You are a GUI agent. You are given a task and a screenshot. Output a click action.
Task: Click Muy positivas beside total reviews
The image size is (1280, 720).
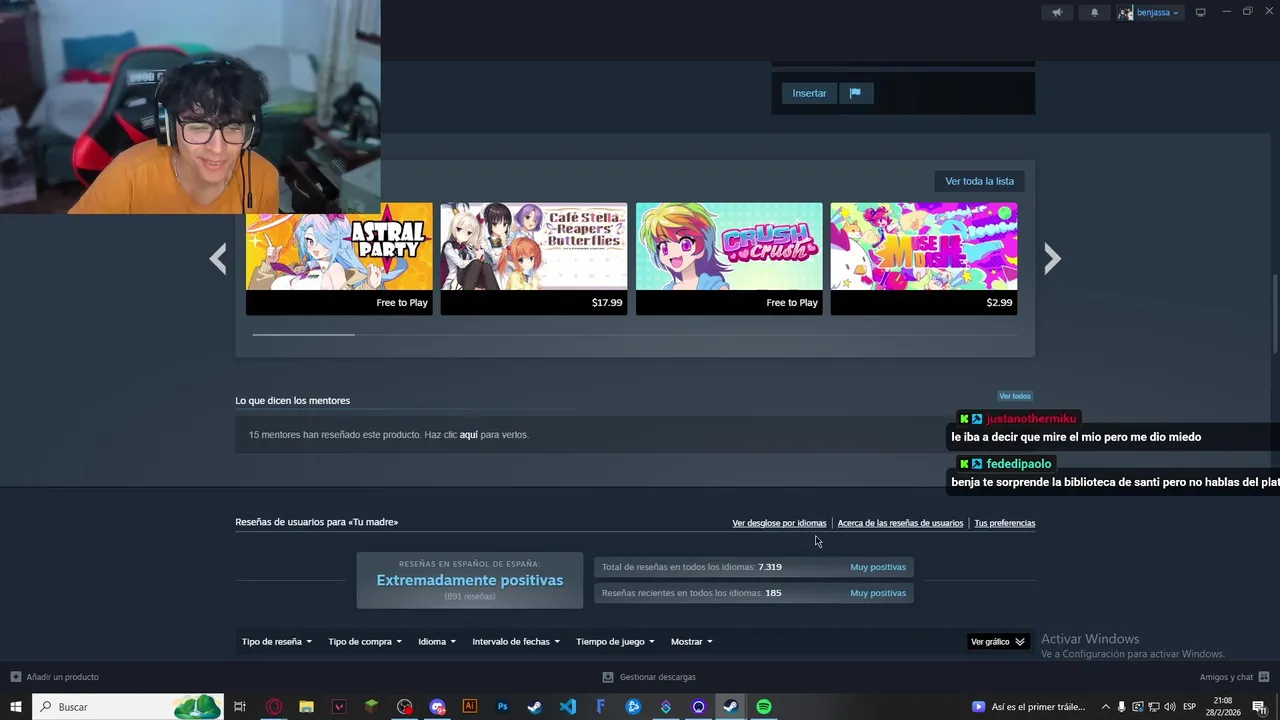[878, 567]
